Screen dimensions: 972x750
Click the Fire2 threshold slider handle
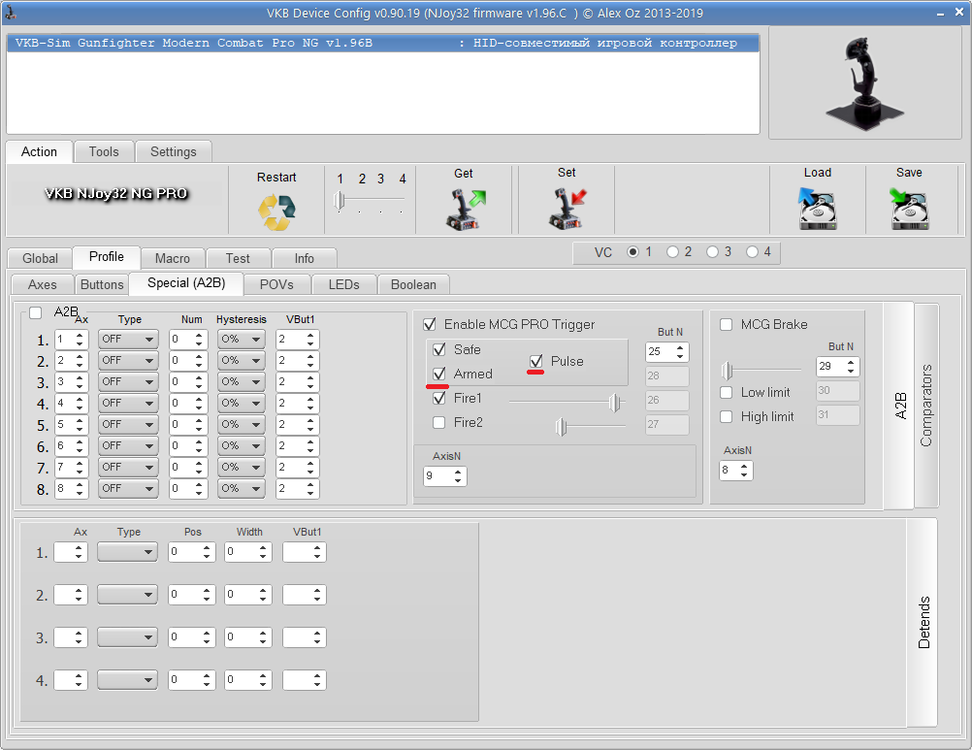coord(561,427)
